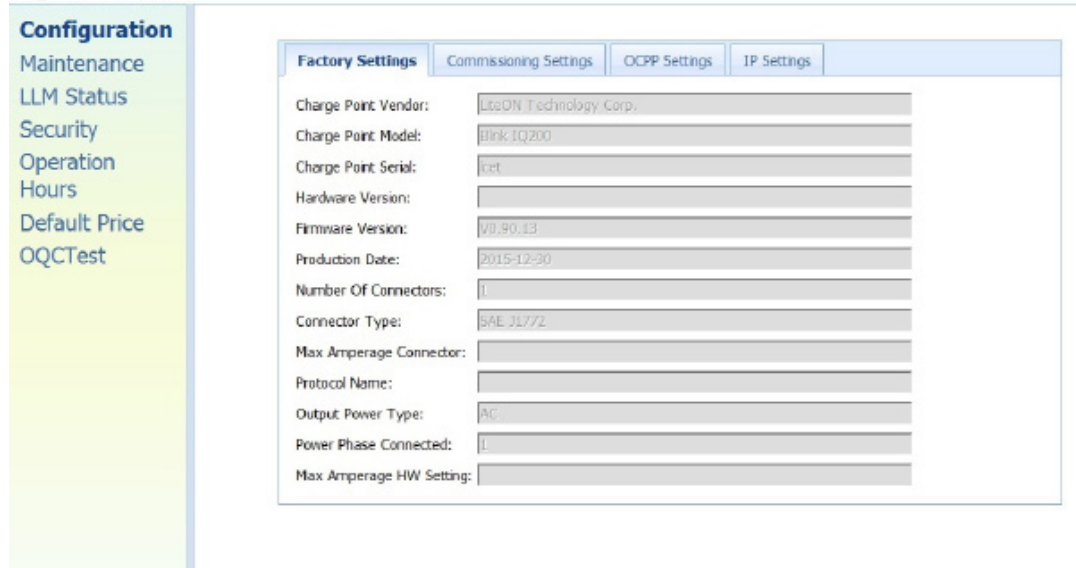
Task: Click the Production Date field
Action: pyautogui.click(x=694, y=260)
